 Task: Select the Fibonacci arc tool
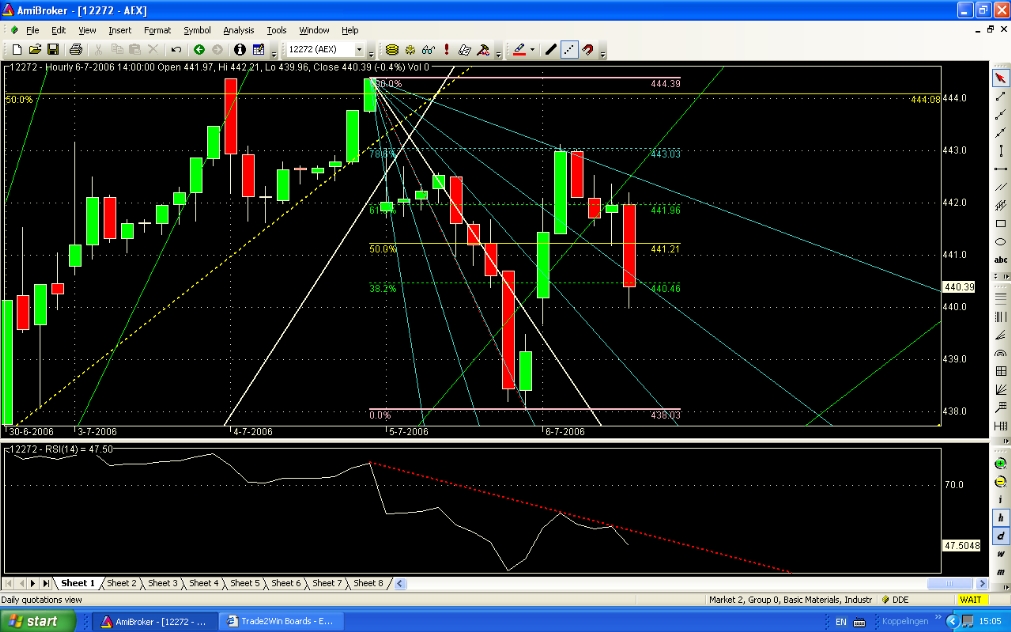click(1000, 353)
